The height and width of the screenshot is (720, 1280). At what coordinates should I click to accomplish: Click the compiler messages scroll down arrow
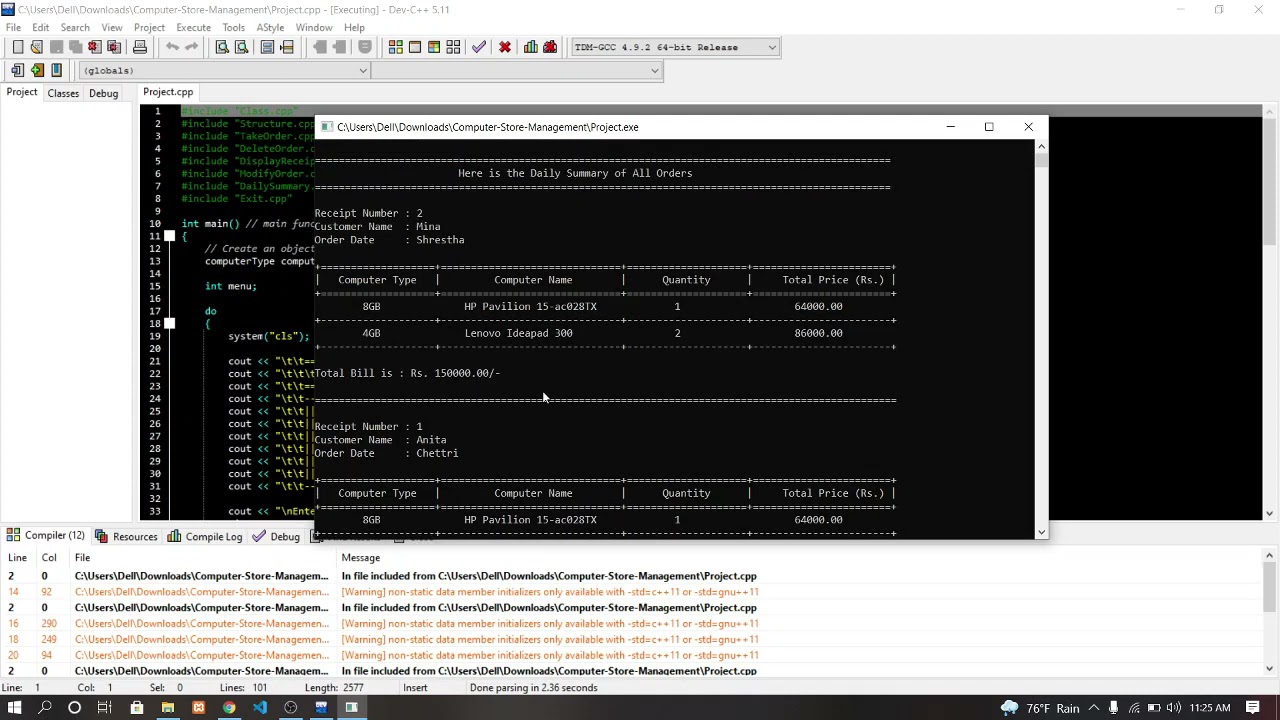pyautogui.click(x=1270, y=669)
